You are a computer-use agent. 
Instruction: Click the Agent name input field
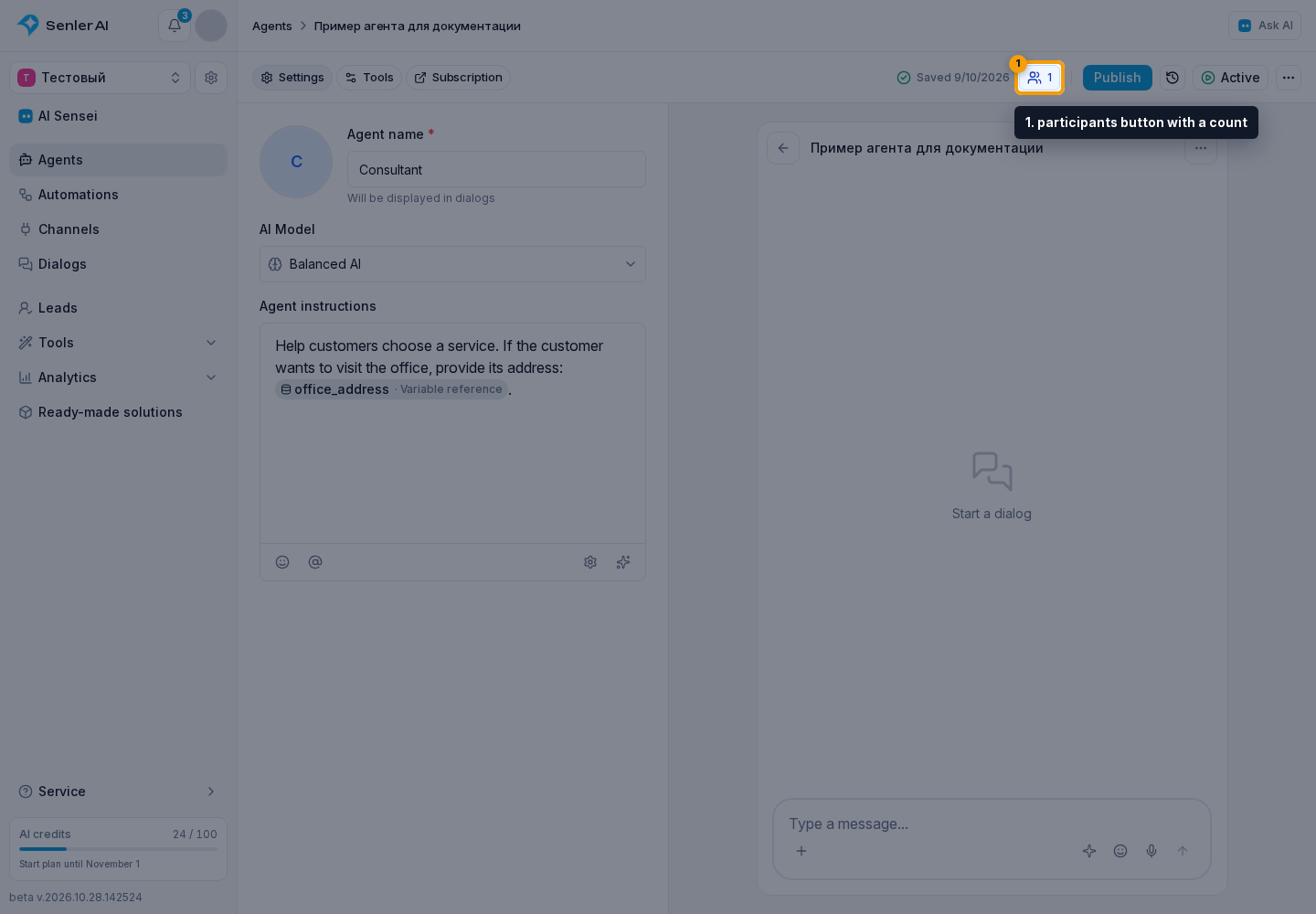coord(496,169)
